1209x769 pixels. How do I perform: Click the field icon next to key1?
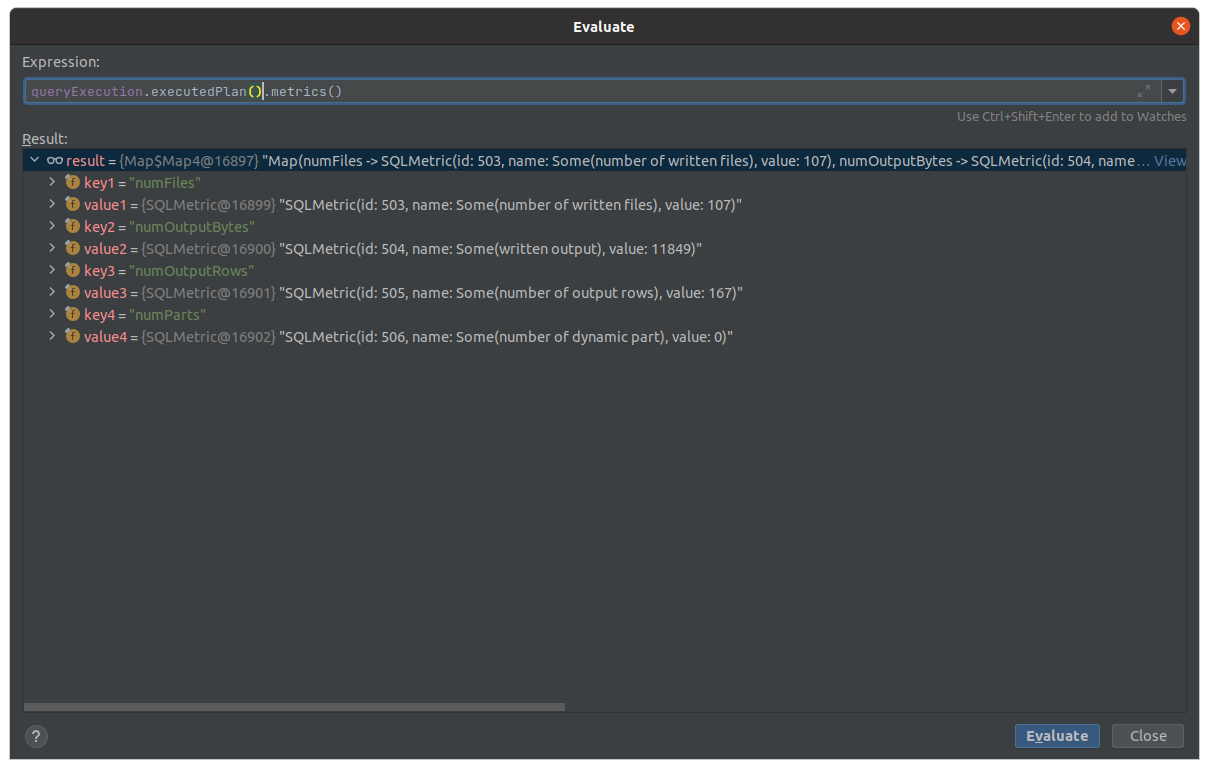[x=72, y=182]
